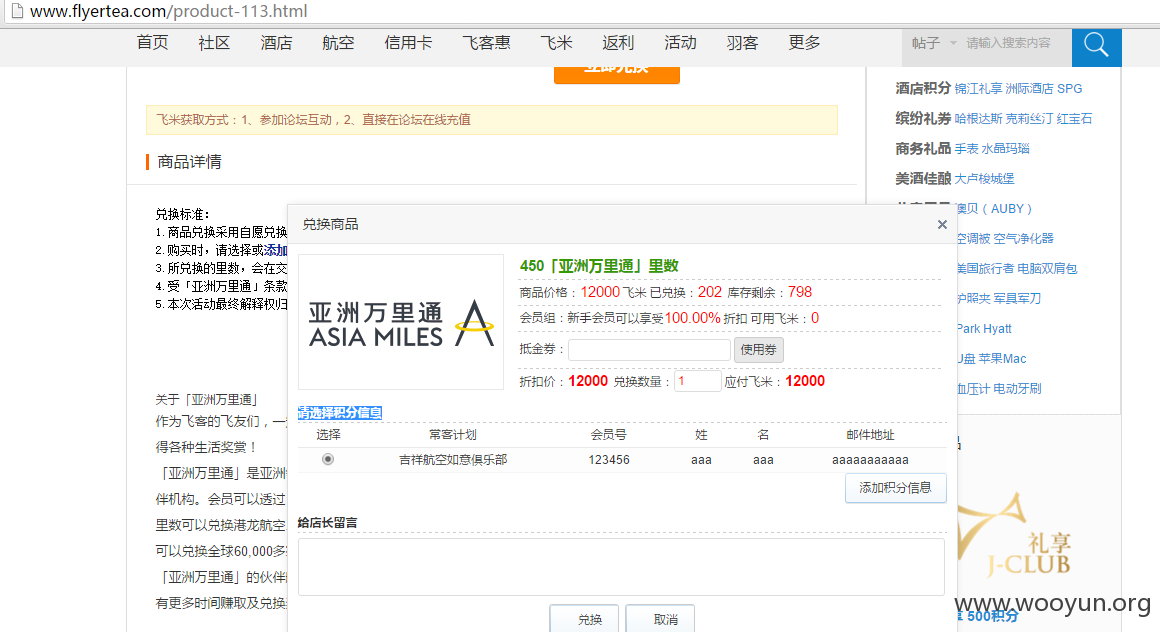Open the 电脑双肩包 link
The height and width of the screenshot is (632, 1160).
[1049, 269]
